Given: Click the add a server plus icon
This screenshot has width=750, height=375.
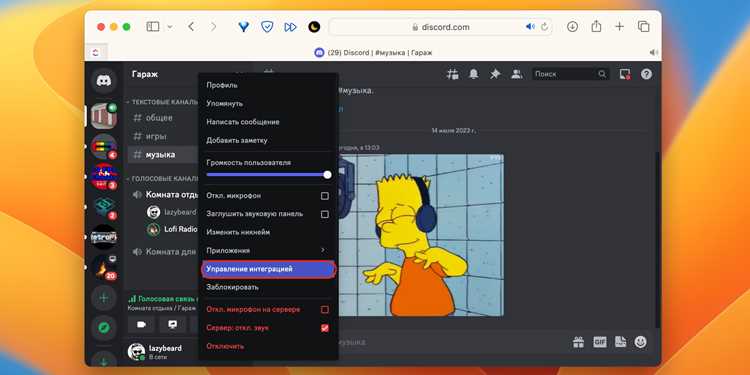Looking at the screenshot, I should pos(104,298).
